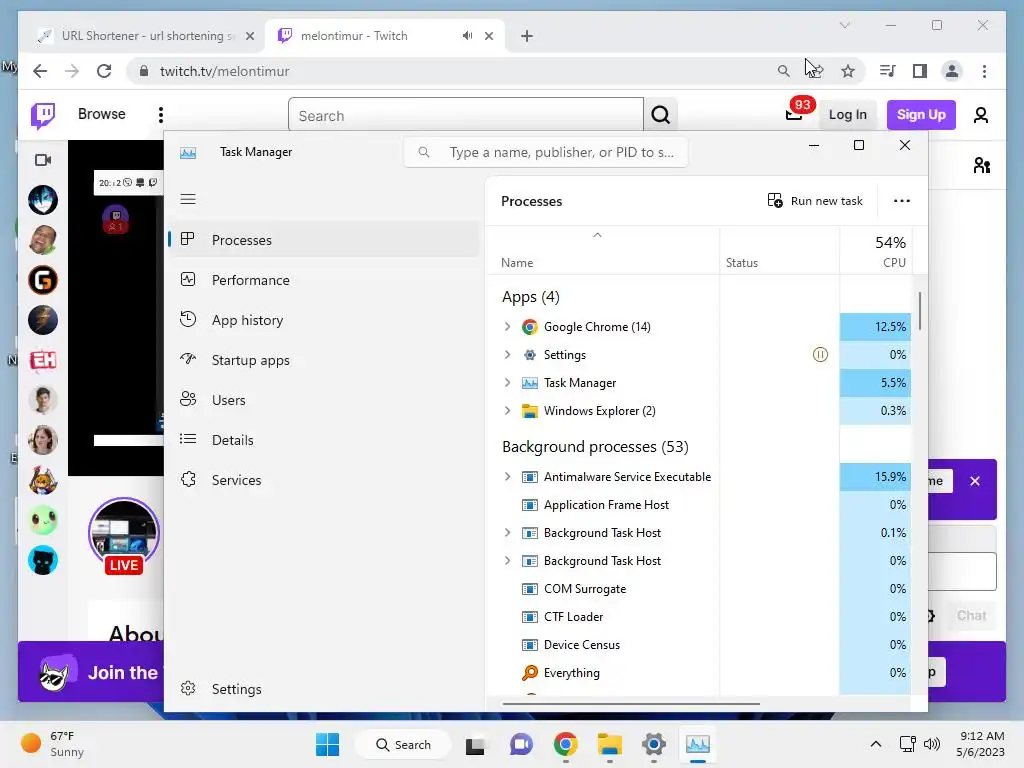The image size is (1024, 768).
Task: Click Windows Explorer folder icon in list
Action: coord(530,411)
